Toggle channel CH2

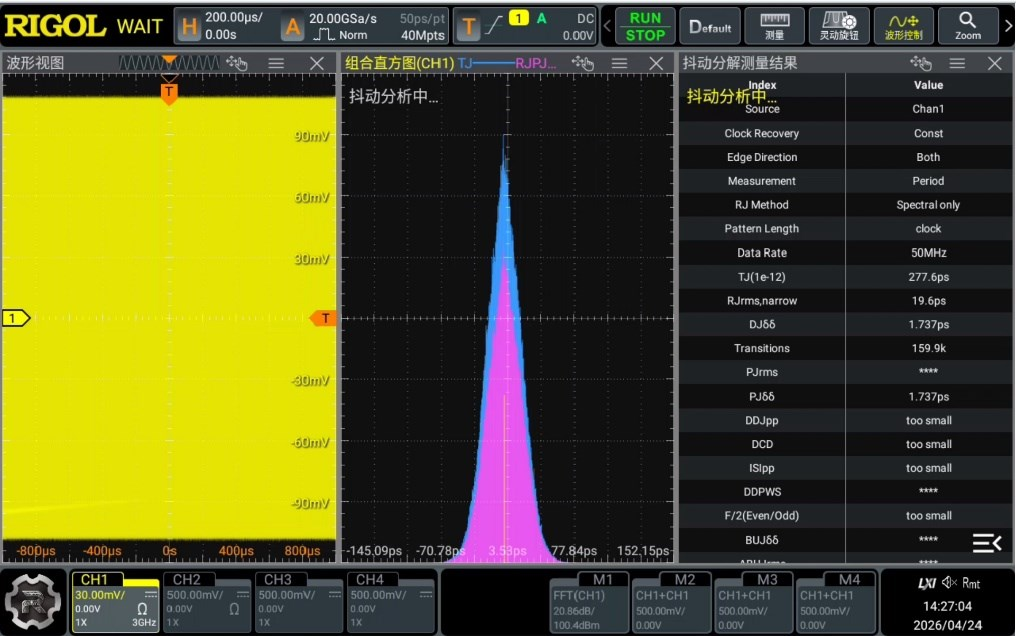207,602
